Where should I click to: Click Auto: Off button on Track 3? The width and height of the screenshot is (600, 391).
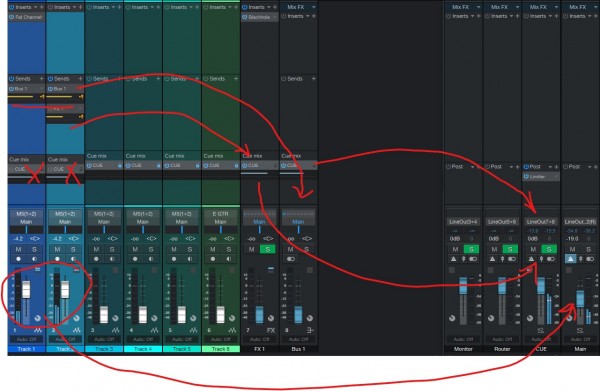[104, 339]
